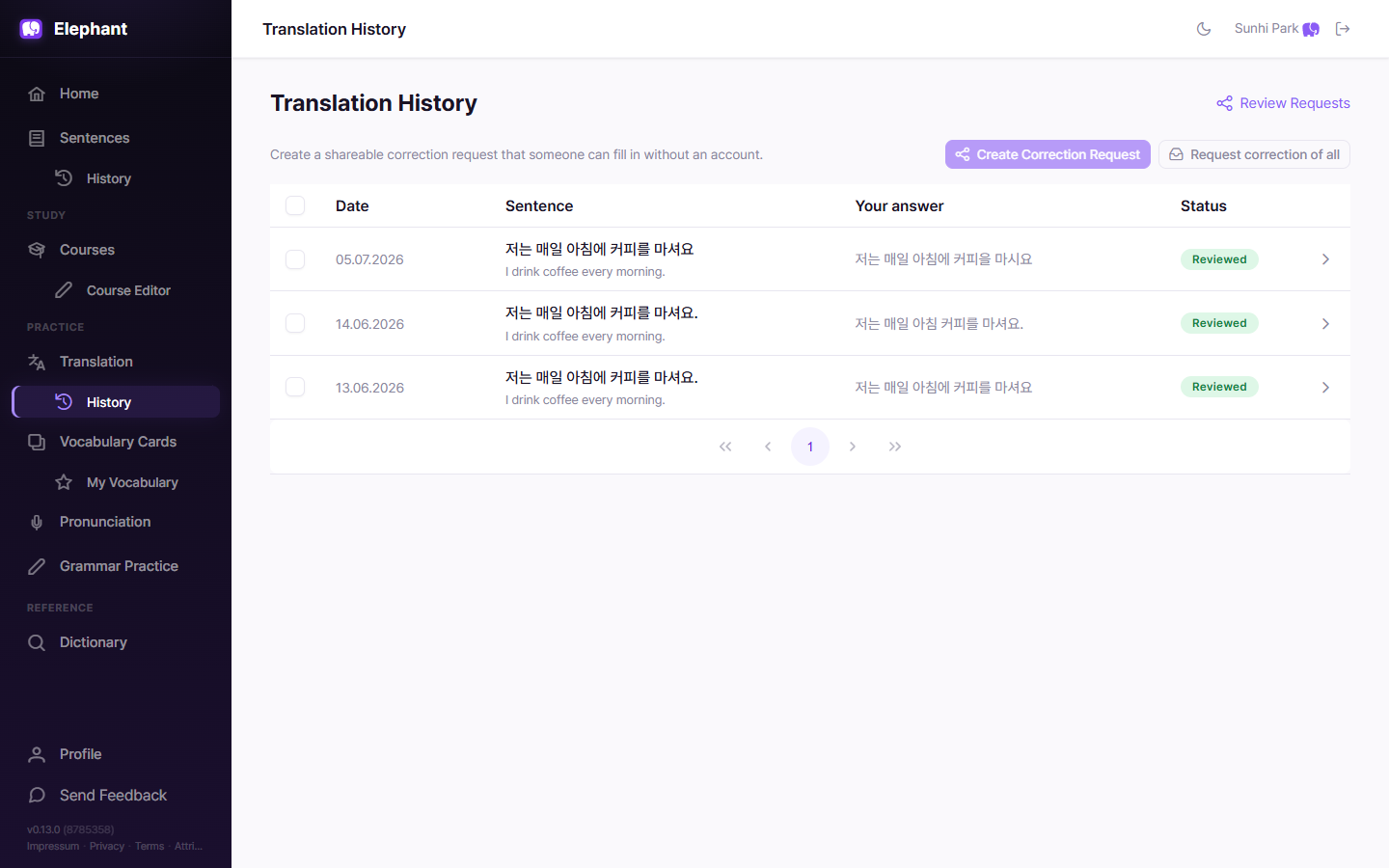Click the logout icon in header

(1343, 29)
